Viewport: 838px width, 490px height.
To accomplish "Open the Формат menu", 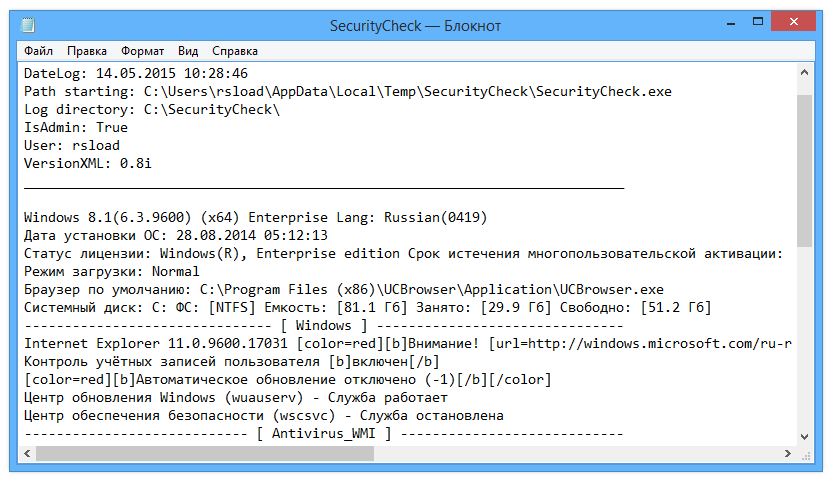I will click(x=143, y=50).
